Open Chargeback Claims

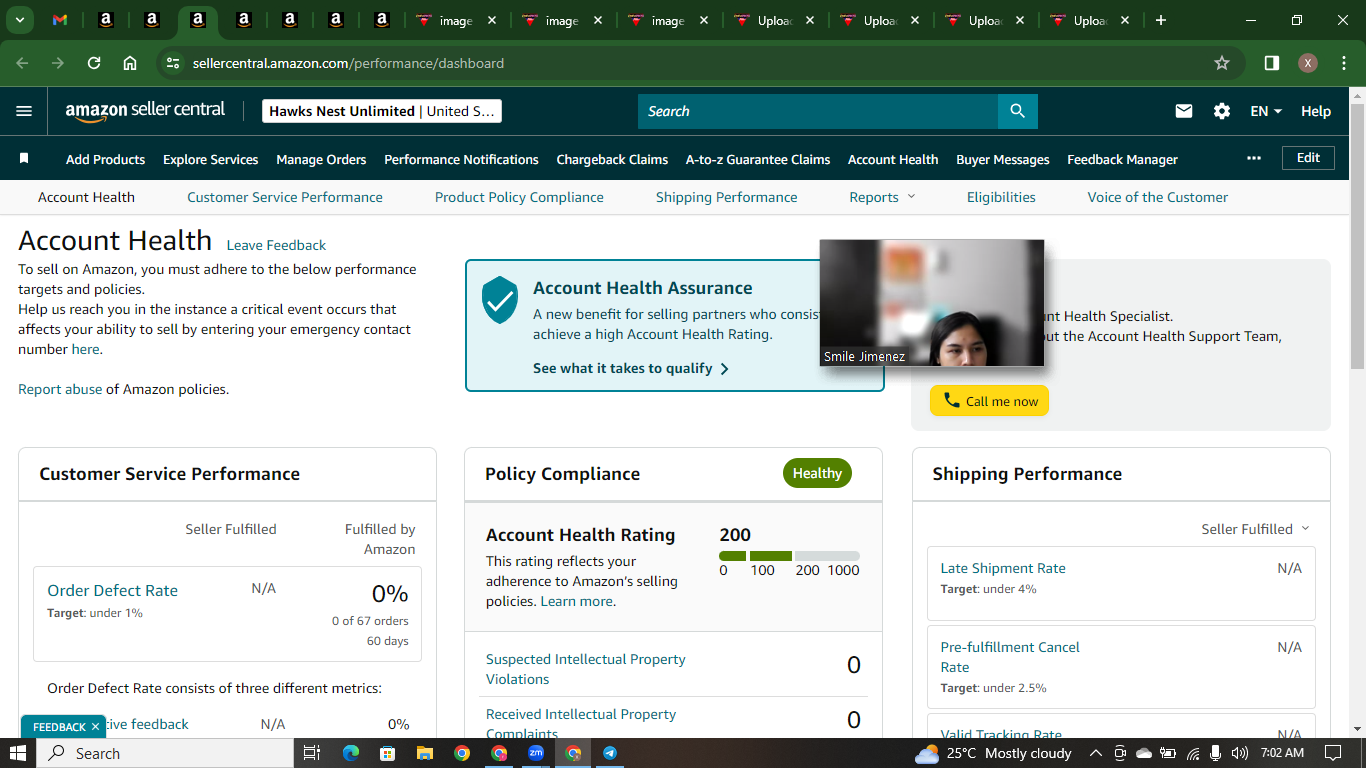[612, 159]
